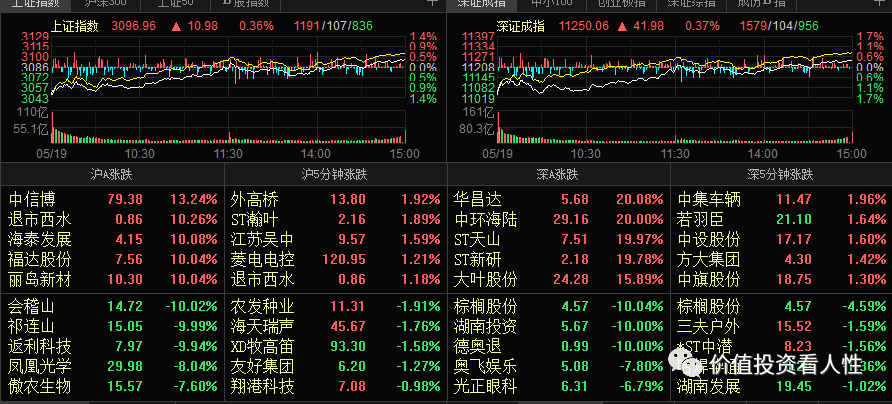Select stock row ST瀚叶
Screen dimensions: 892x404
tap(335, 219)
